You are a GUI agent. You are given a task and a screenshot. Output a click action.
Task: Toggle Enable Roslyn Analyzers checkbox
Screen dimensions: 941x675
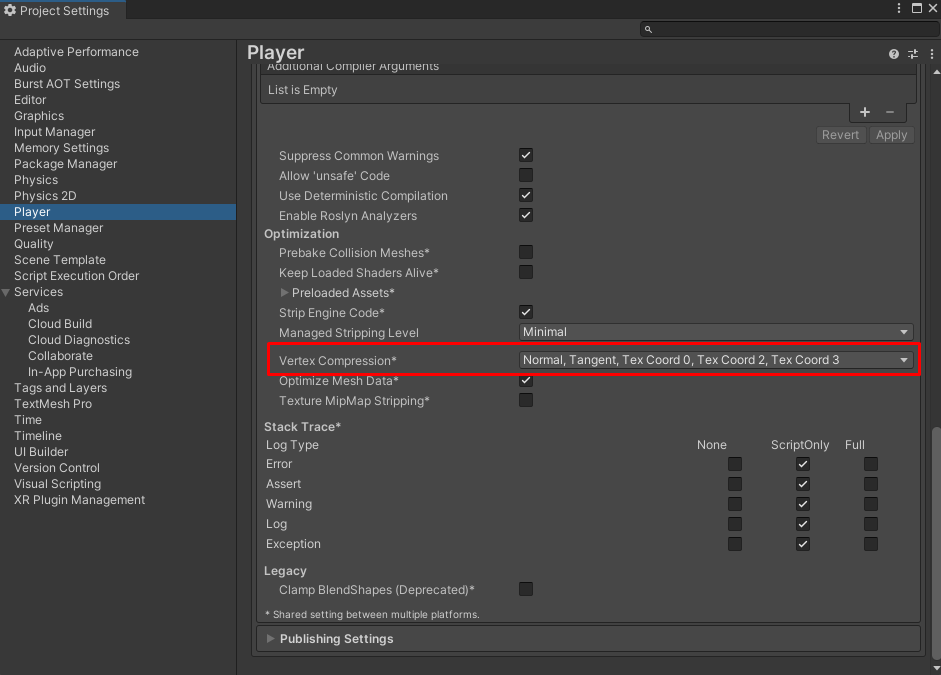(x=526, y=215)
